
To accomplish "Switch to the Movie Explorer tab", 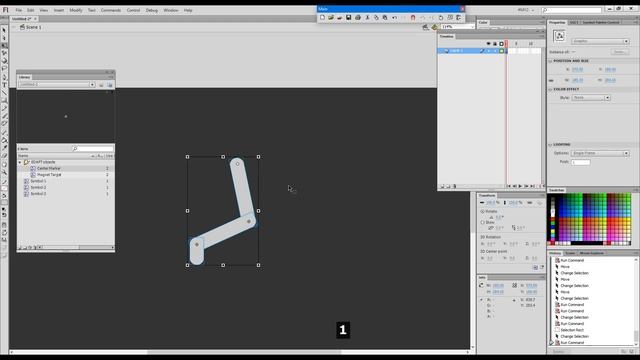I will 591,253.
